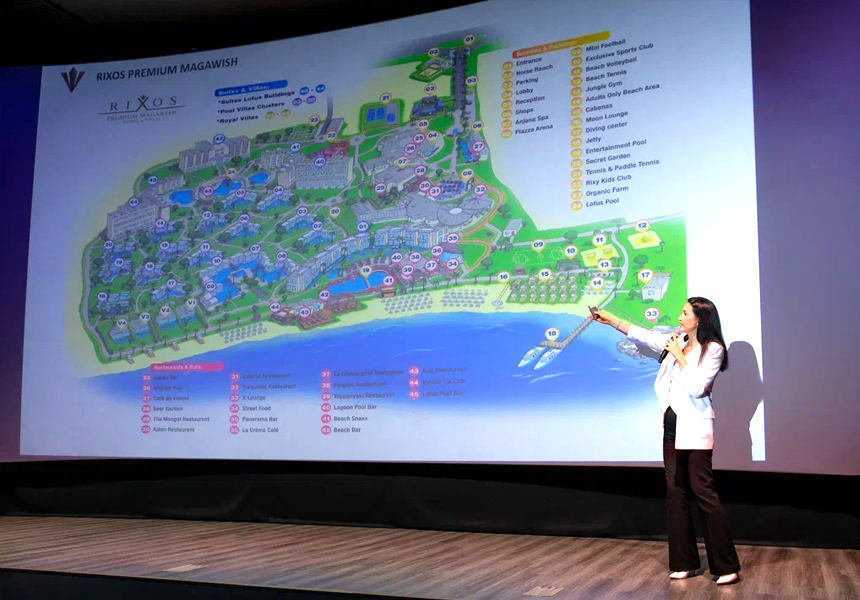Click 'Panorama Bar' legend entry
The height and width of the screenshot is (600, 860).
tap(260, 419)
